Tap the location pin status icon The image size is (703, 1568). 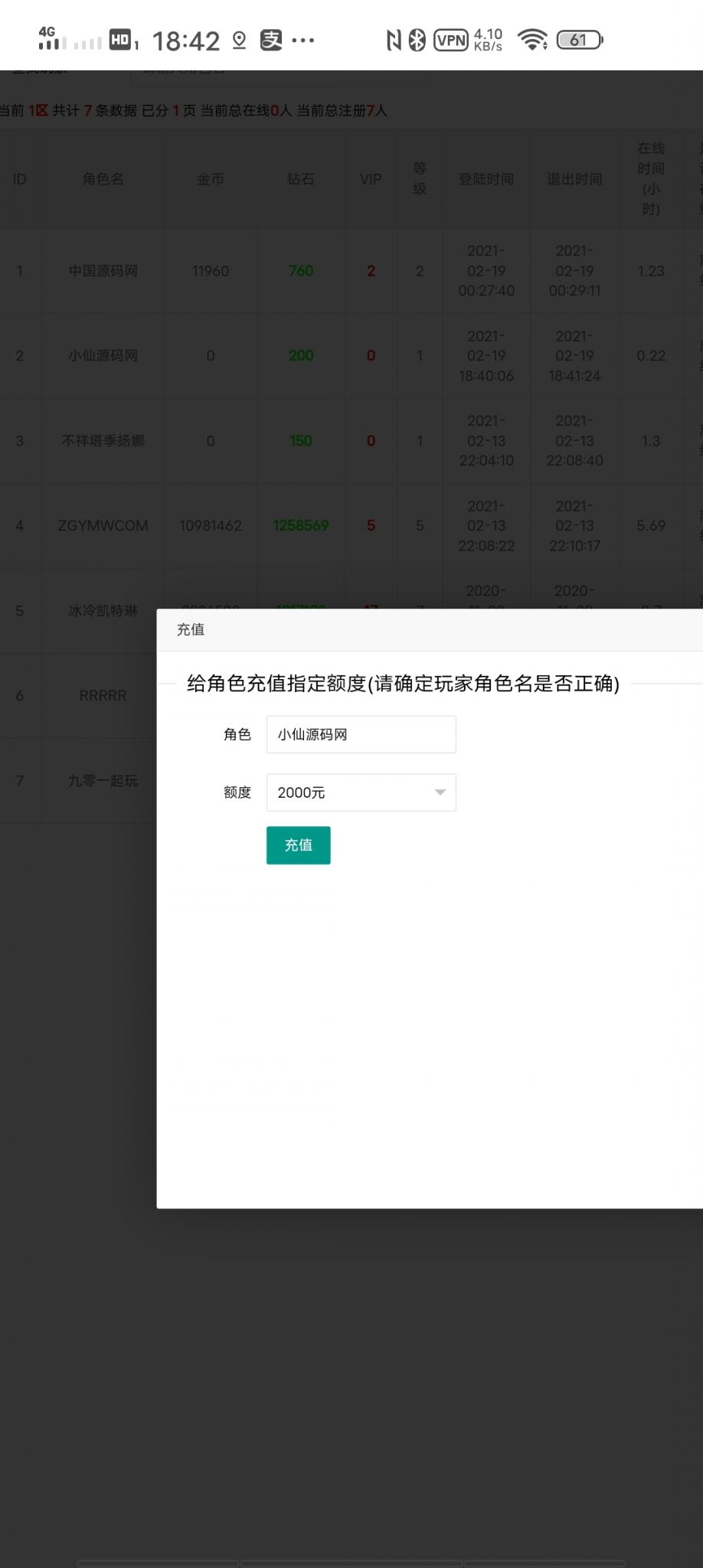[239, 40]
